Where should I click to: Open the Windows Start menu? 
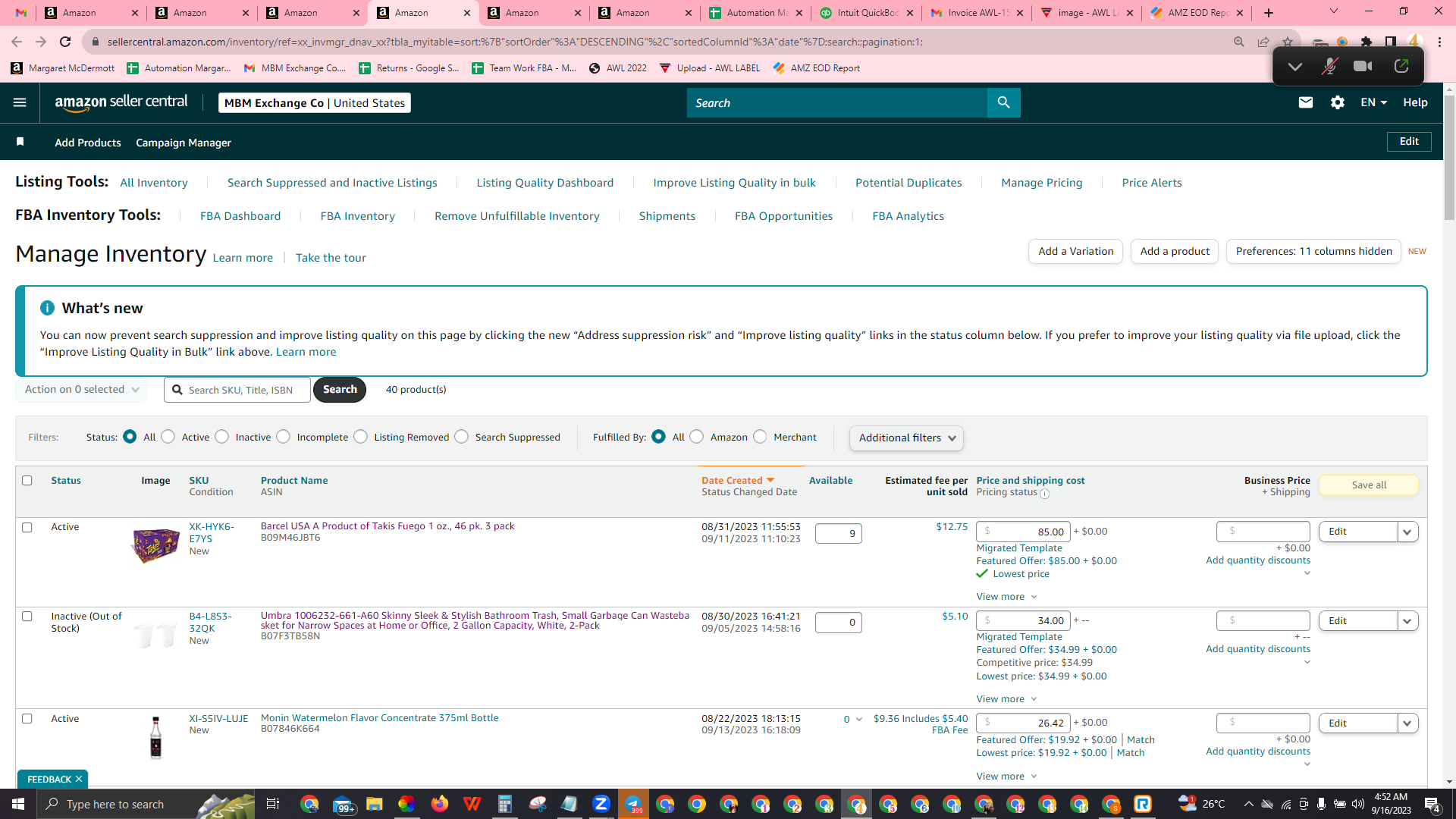click(x=18, y=804)
